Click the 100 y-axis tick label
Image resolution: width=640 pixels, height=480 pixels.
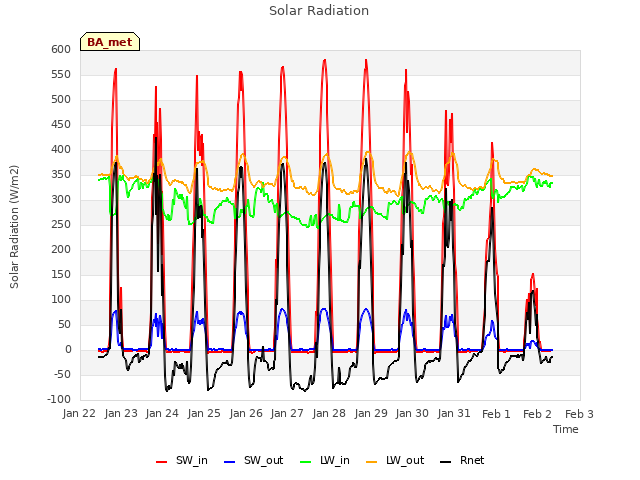[61, 300]
